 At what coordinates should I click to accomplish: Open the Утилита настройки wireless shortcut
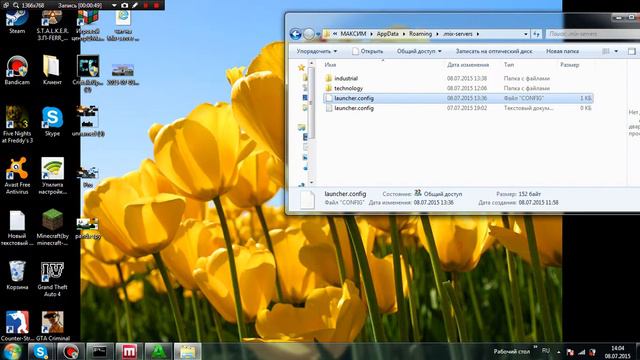pos(52,176)
